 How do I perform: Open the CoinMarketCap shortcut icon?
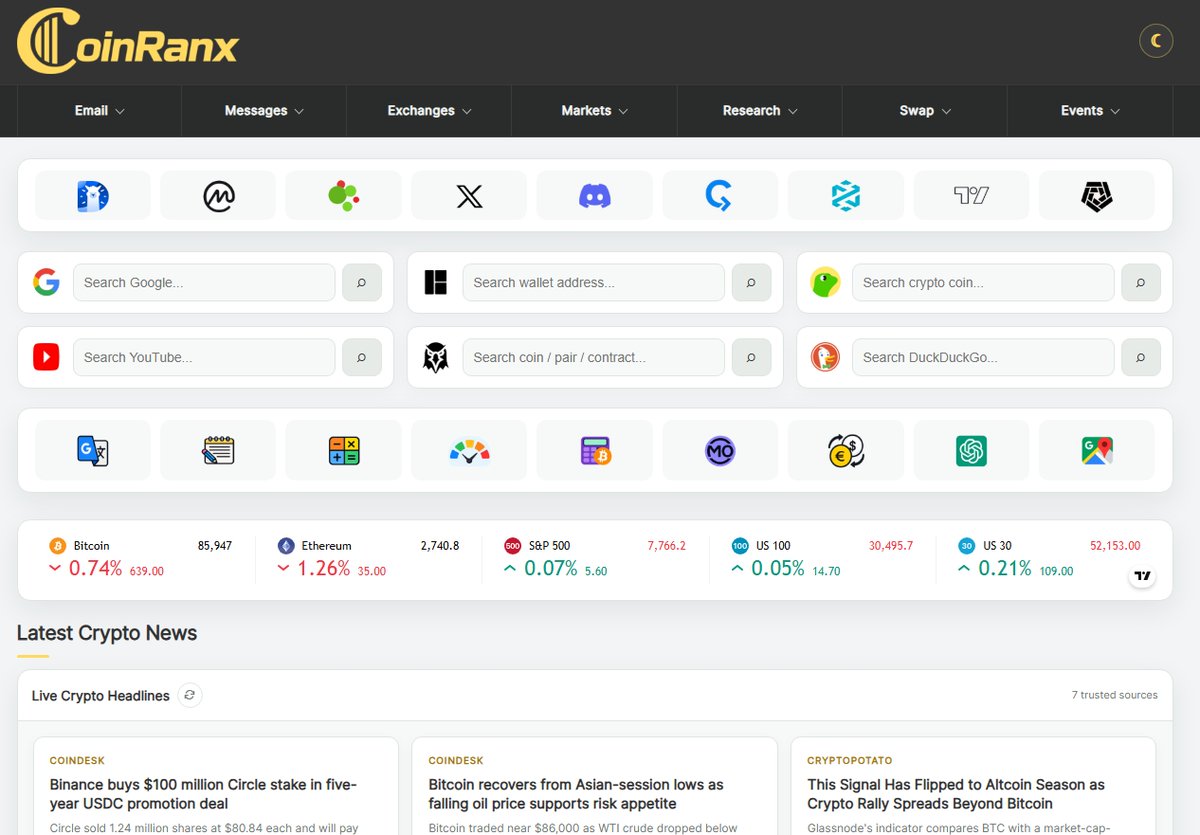click(x=218, y=195)
